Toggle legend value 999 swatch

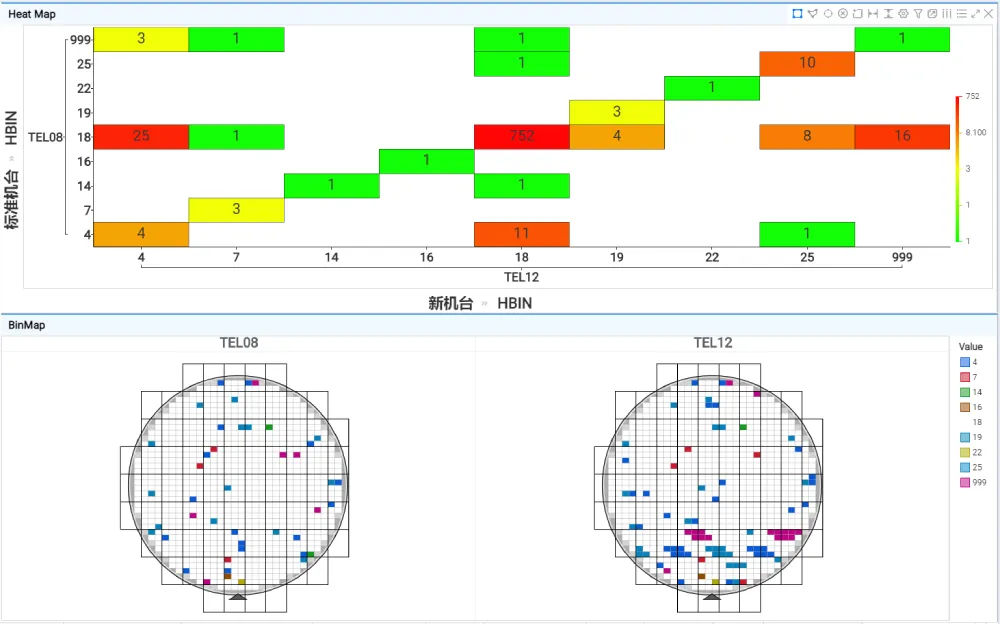(x=965, y=482)
